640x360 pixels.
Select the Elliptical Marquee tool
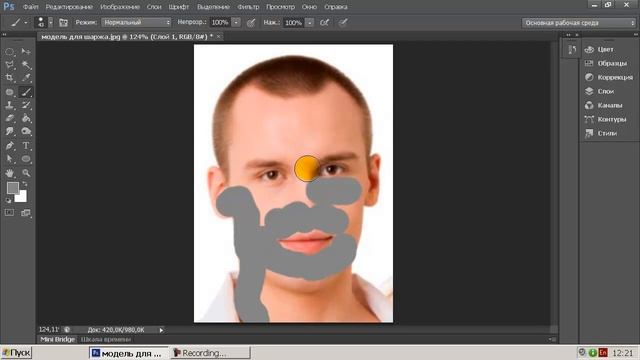[x=10, y=51]
